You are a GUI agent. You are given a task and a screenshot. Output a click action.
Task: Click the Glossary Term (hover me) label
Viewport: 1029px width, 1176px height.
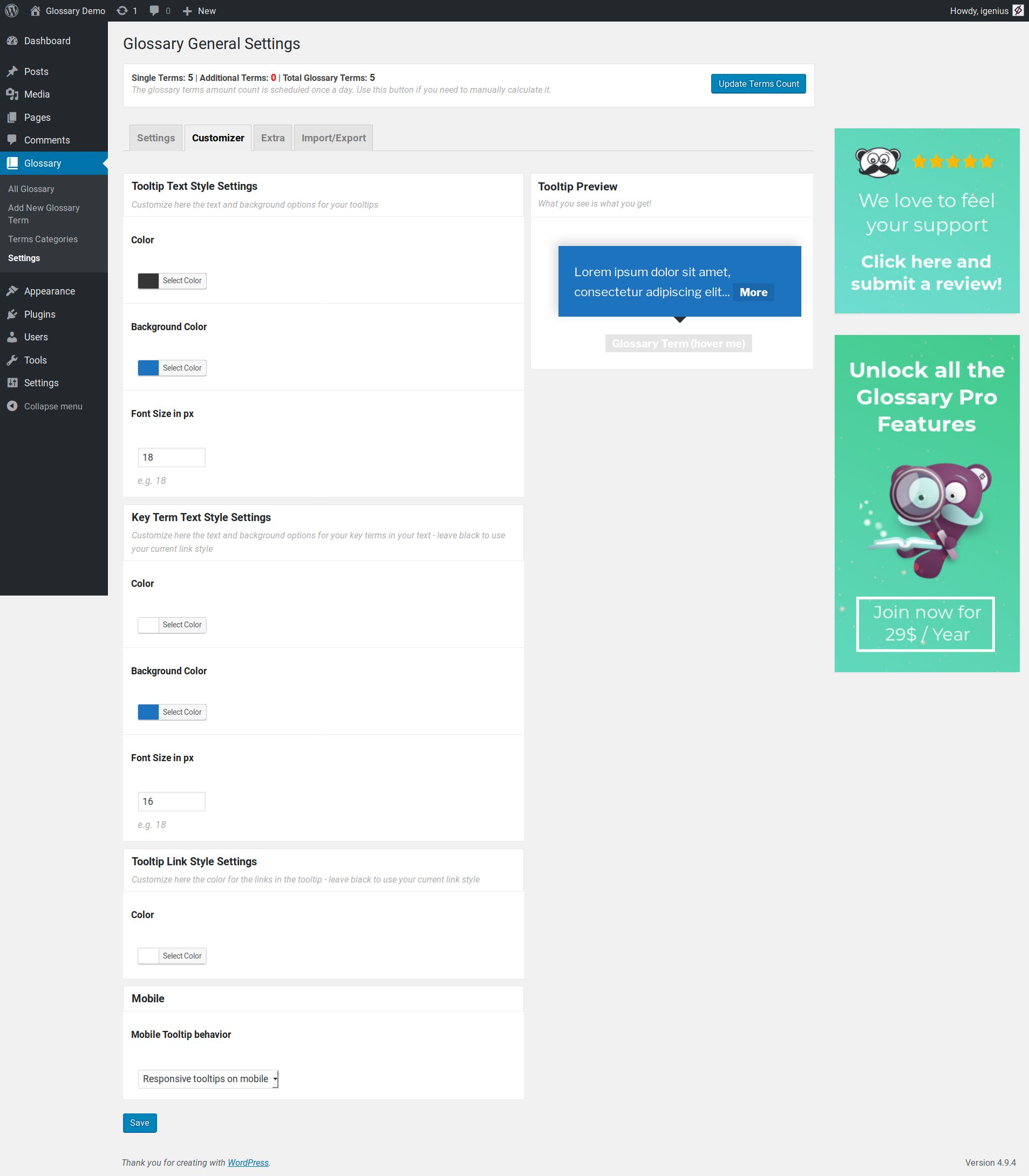[678, 343]
